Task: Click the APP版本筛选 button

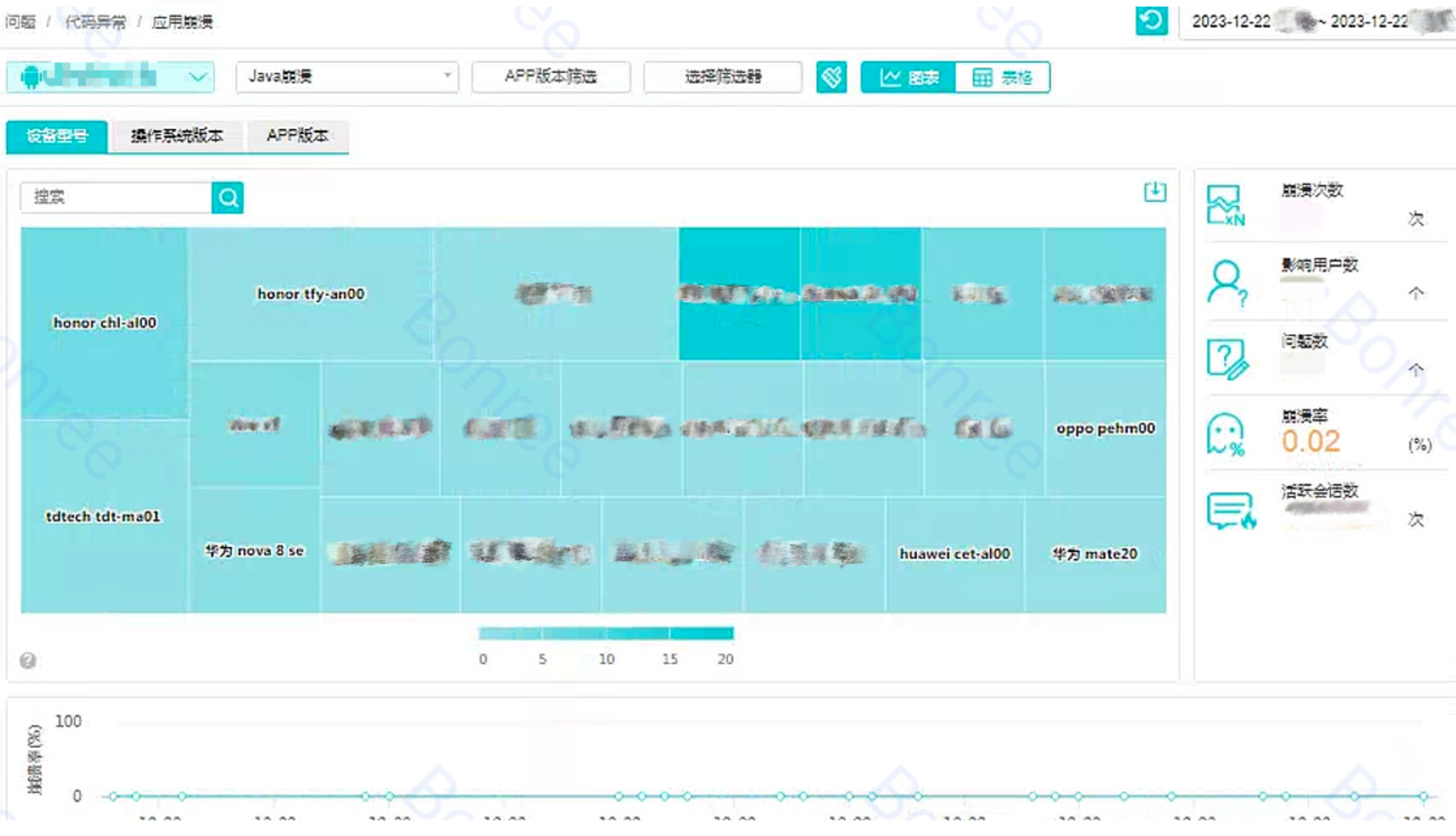Action: point(550,77)
